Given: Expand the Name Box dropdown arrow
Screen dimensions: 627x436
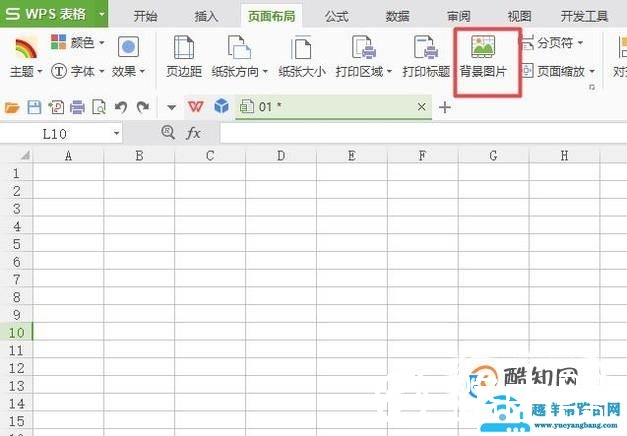Looking at the screenshot, I should (x=116, y=133).
